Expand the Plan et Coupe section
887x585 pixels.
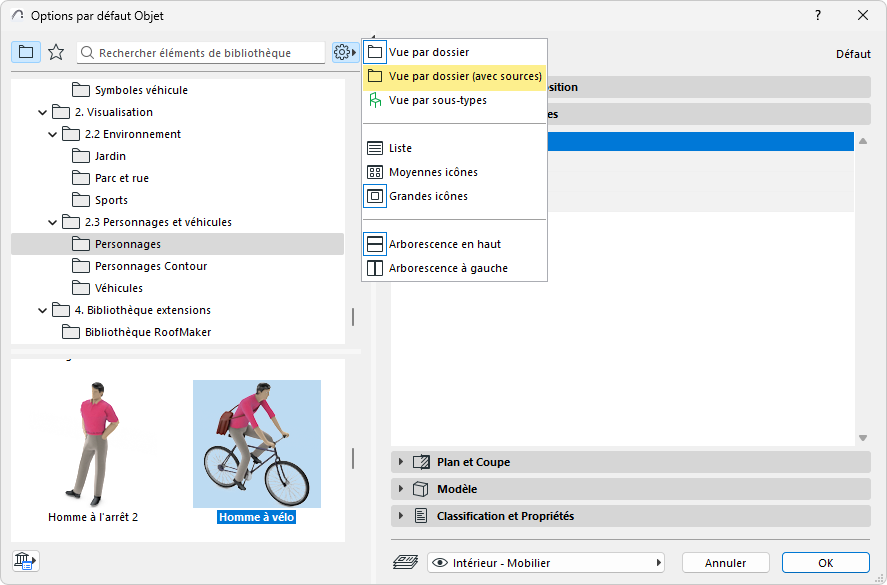(x=401, y=462)
